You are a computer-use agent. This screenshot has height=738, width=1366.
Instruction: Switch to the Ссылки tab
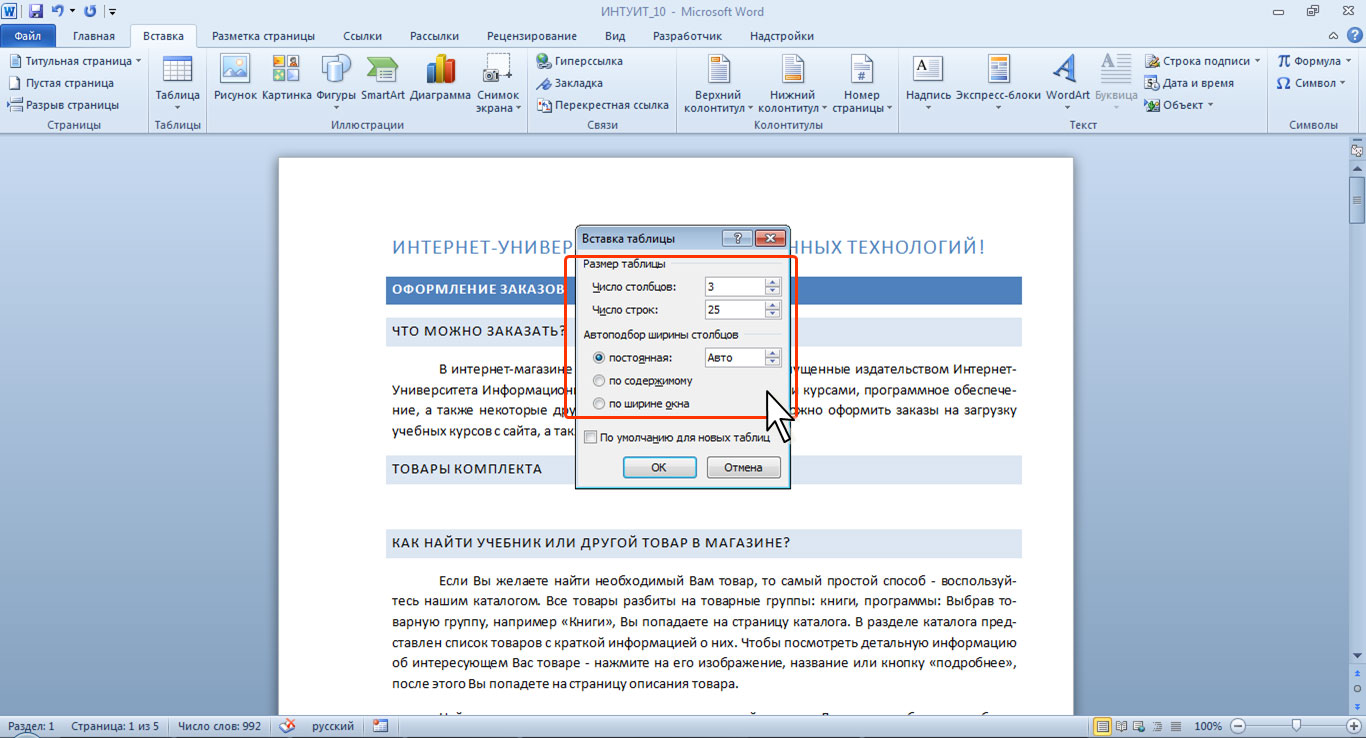362,36
